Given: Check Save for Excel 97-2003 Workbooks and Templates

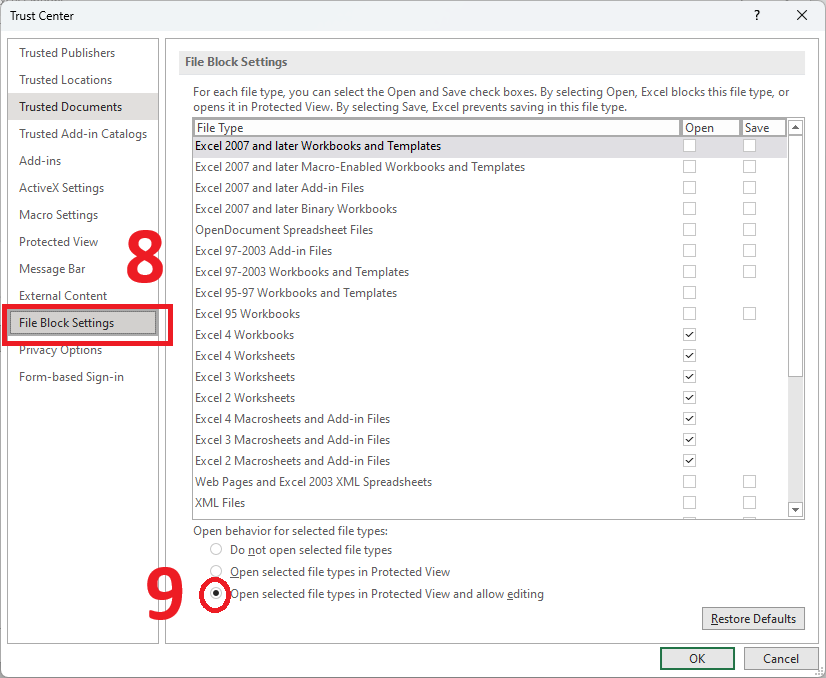Looking at the screenshot, I should (749, 272).
